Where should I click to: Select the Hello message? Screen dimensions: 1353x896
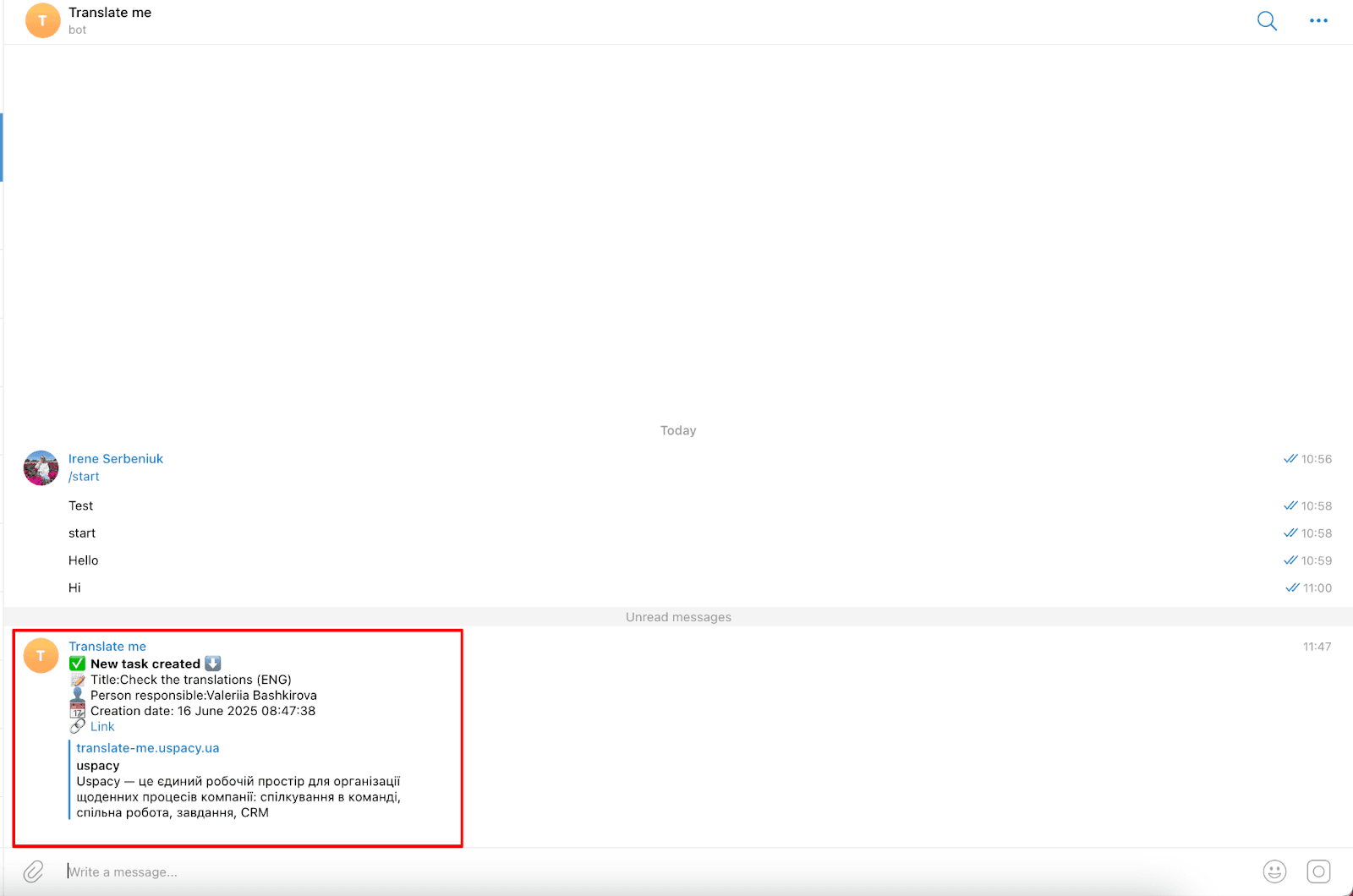pyautogui.click(x=84, y=560)
